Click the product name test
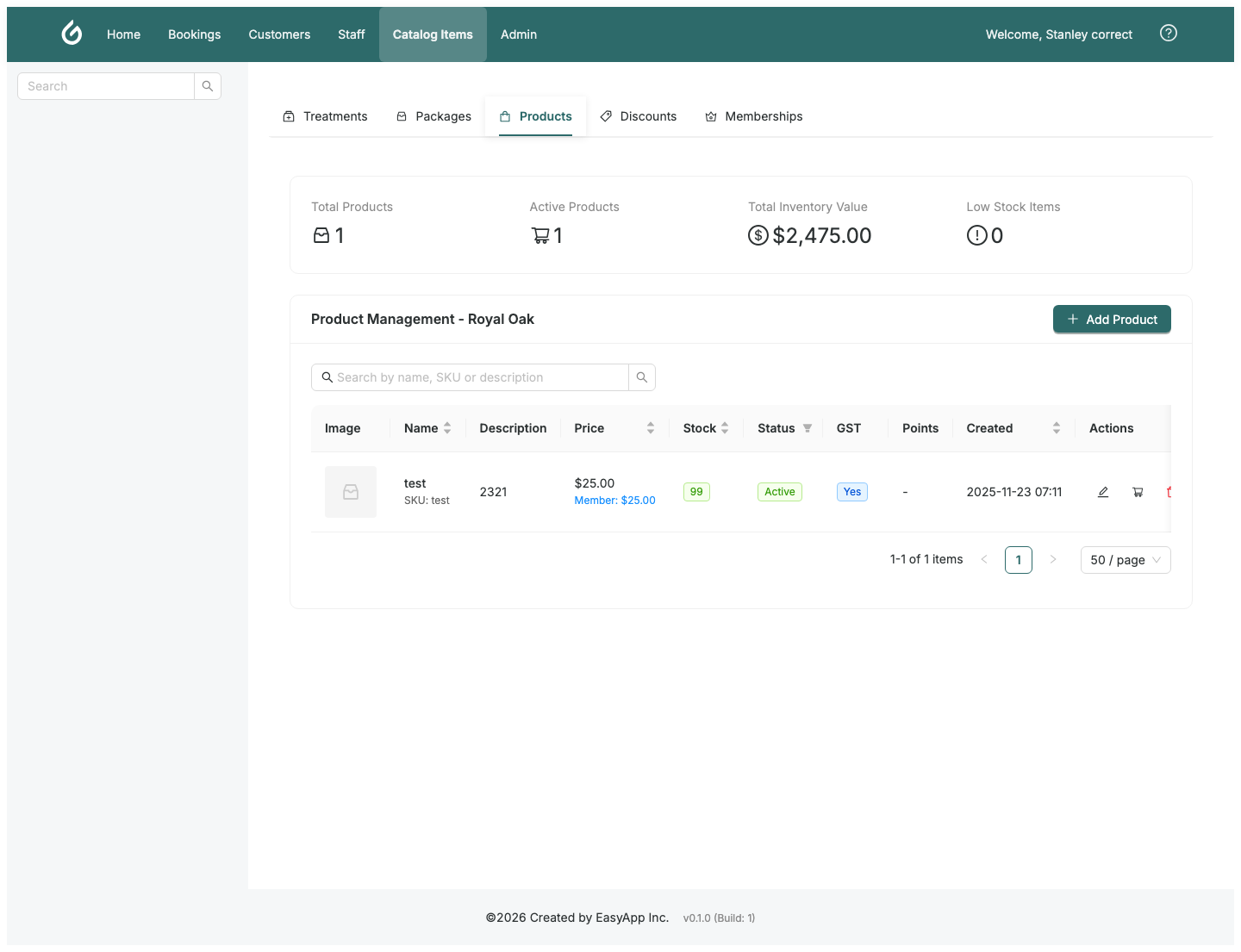The width and height of the screenshot is (1241, 952). (415, 483)
